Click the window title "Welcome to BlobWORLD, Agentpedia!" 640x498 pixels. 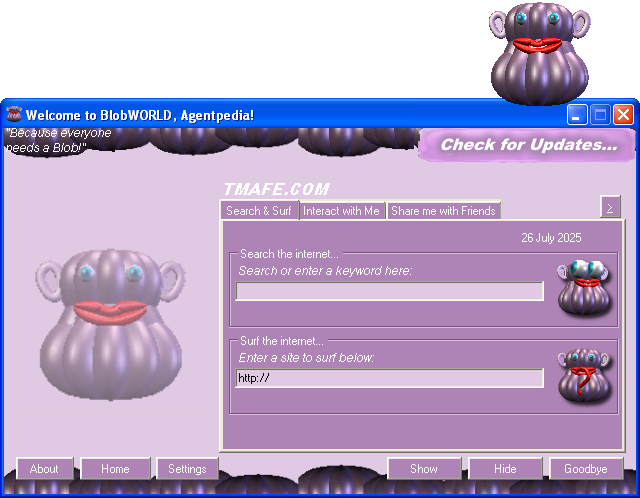click(x=140, y=115)
